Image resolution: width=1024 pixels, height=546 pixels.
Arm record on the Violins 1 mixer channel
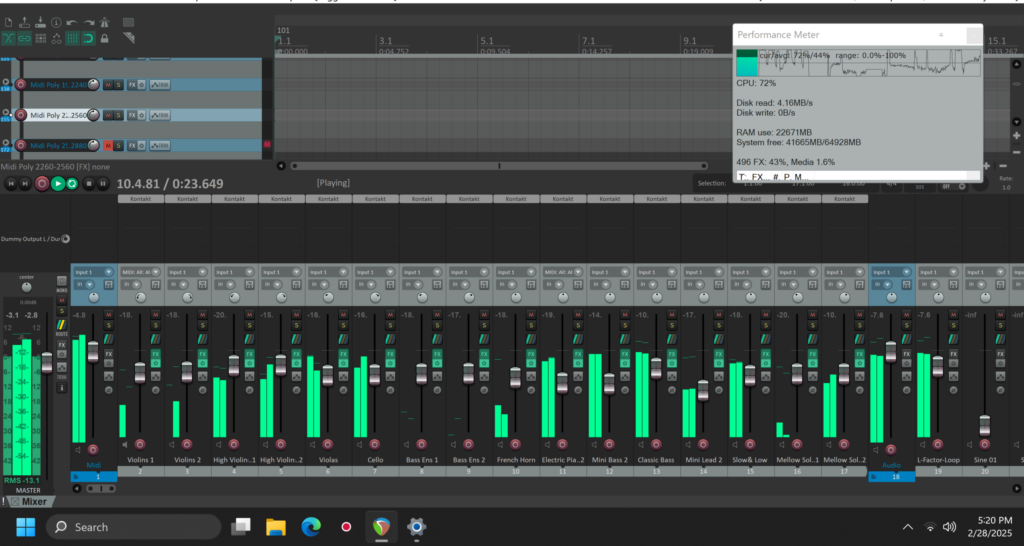pyautogui.click(x=140, y=444)
